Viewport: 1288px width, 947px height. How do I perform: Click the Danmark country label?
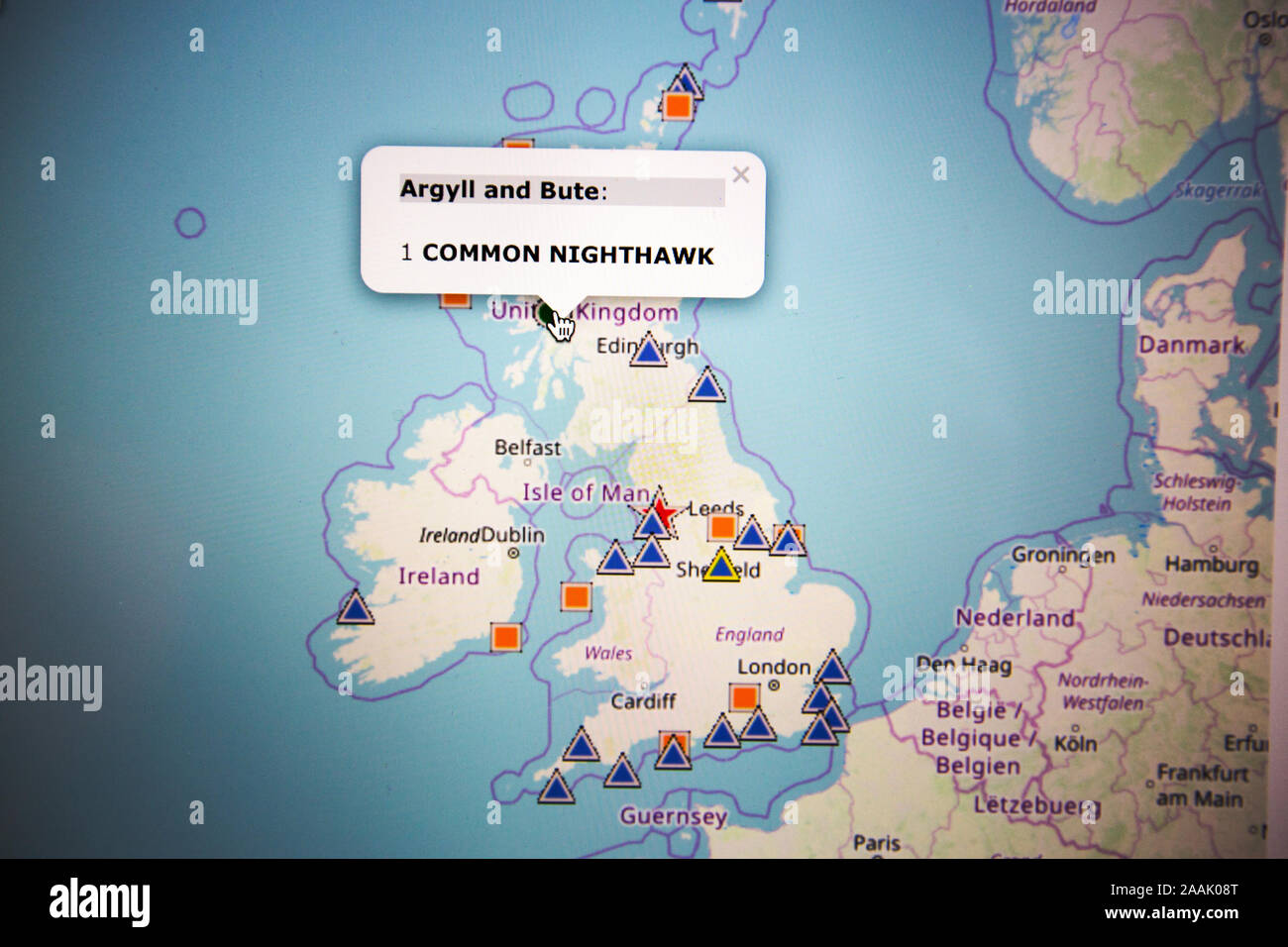1191,346
